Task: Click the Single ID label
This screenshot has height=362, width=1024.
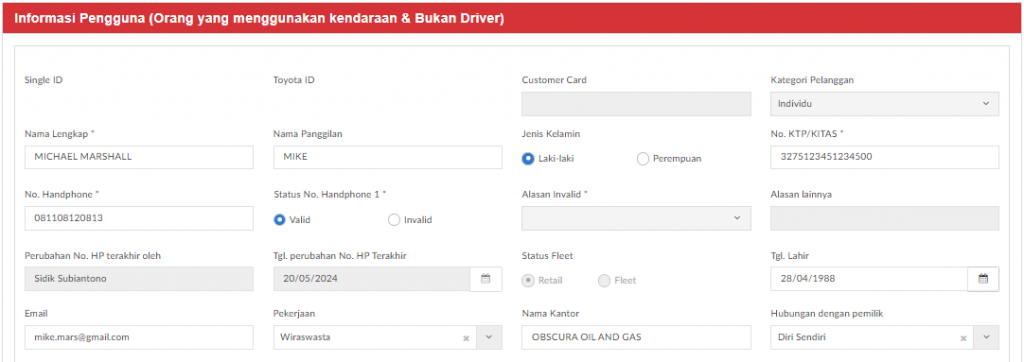Action: [44, 80]
